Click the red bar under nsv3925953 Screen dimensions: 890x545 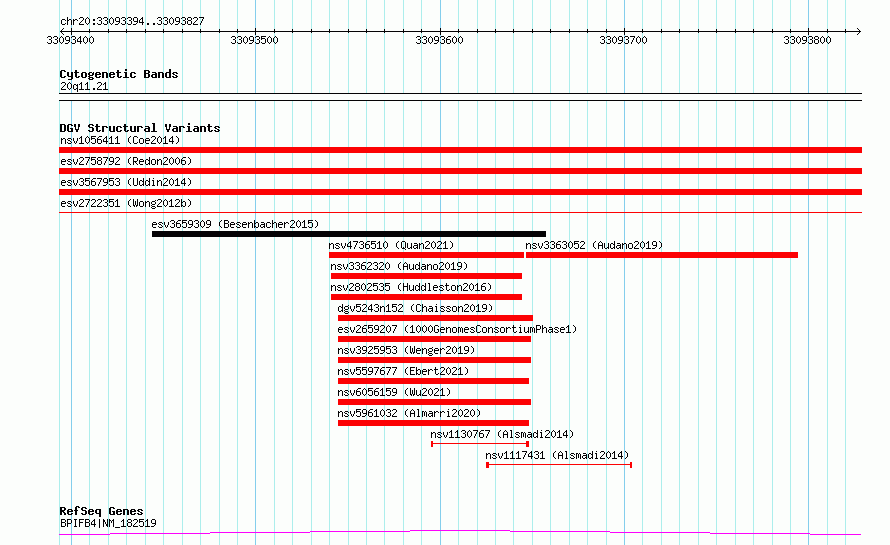434,360
